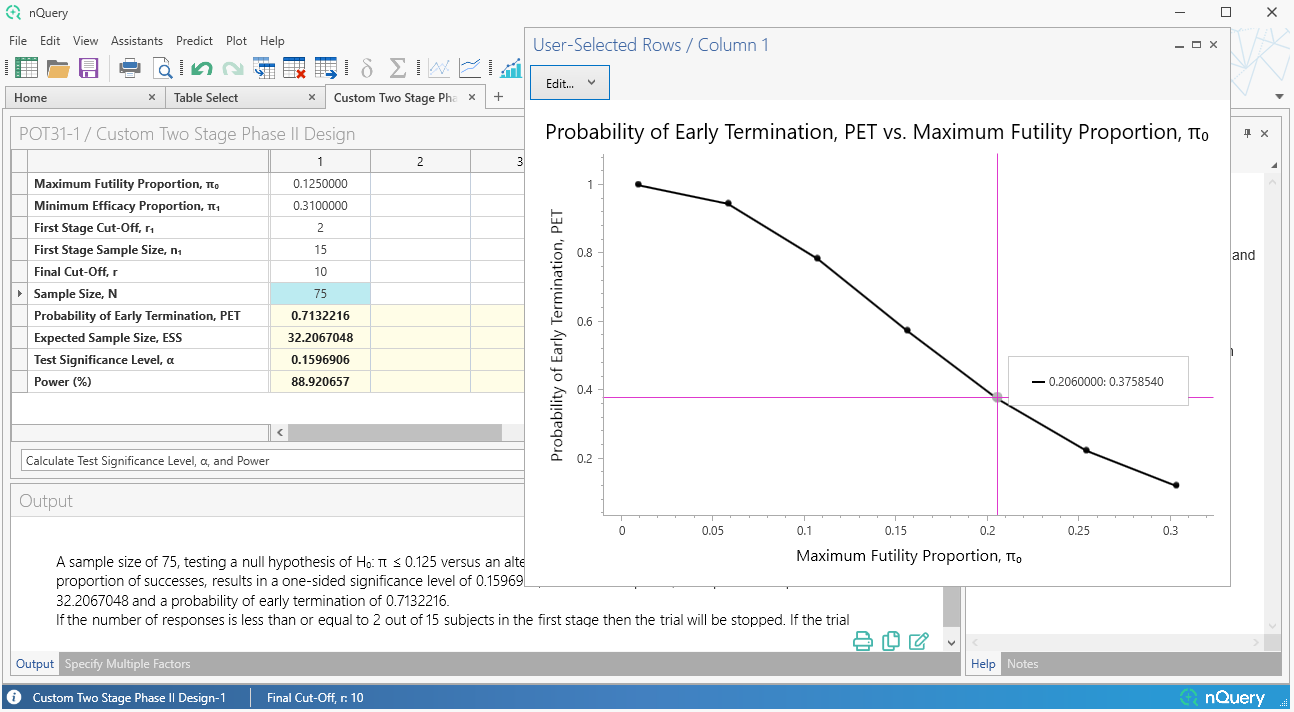Open the Predict menu
This screenshot has width=1294, height=712.
194,41
